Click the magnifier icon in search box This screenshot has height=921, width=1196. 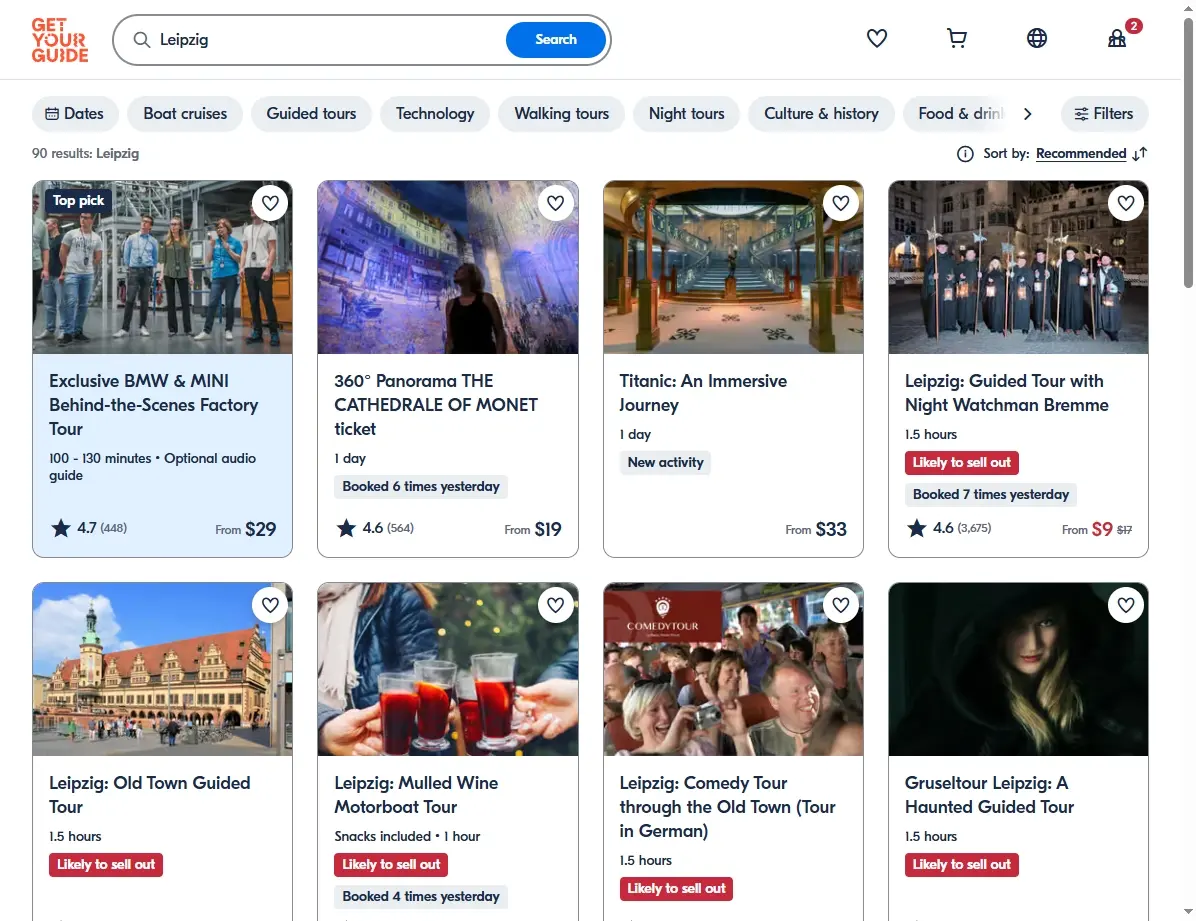point(142,40)
